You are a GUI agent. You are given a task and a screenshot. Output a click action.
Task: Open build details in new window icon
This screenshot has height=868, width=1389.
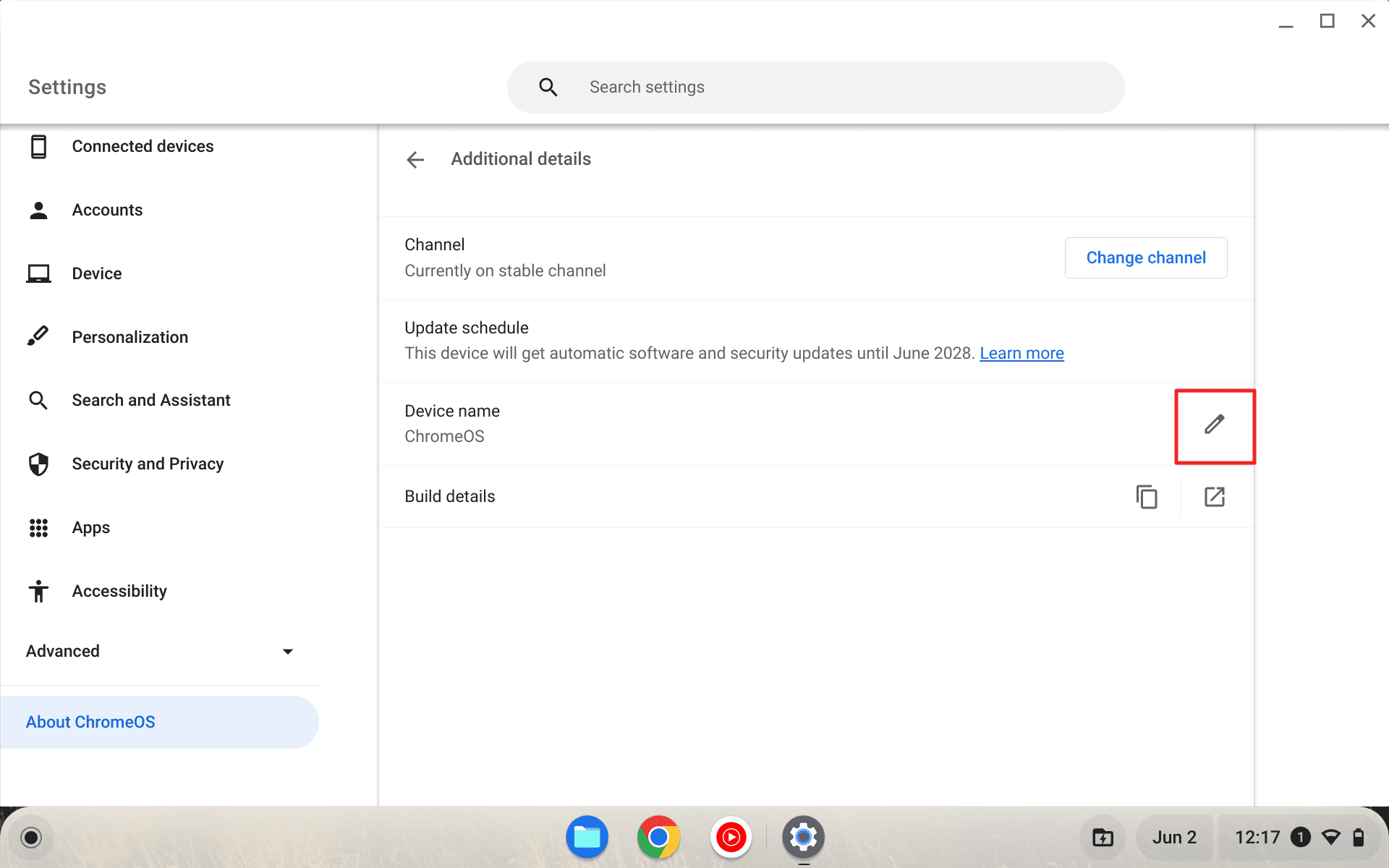pyautogui.click(x=1215, y=497)
